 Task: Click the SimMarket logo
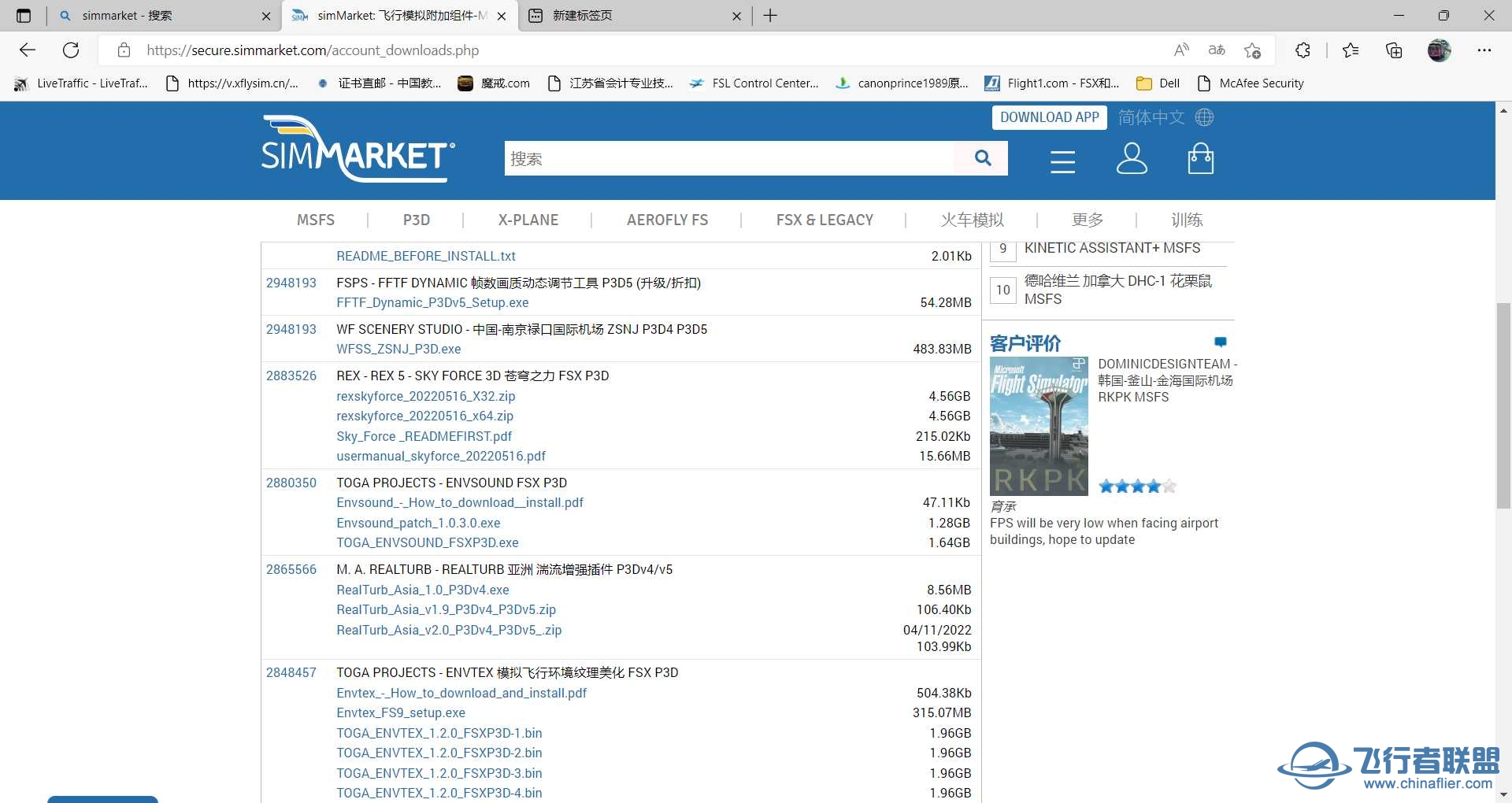(358, 149)
